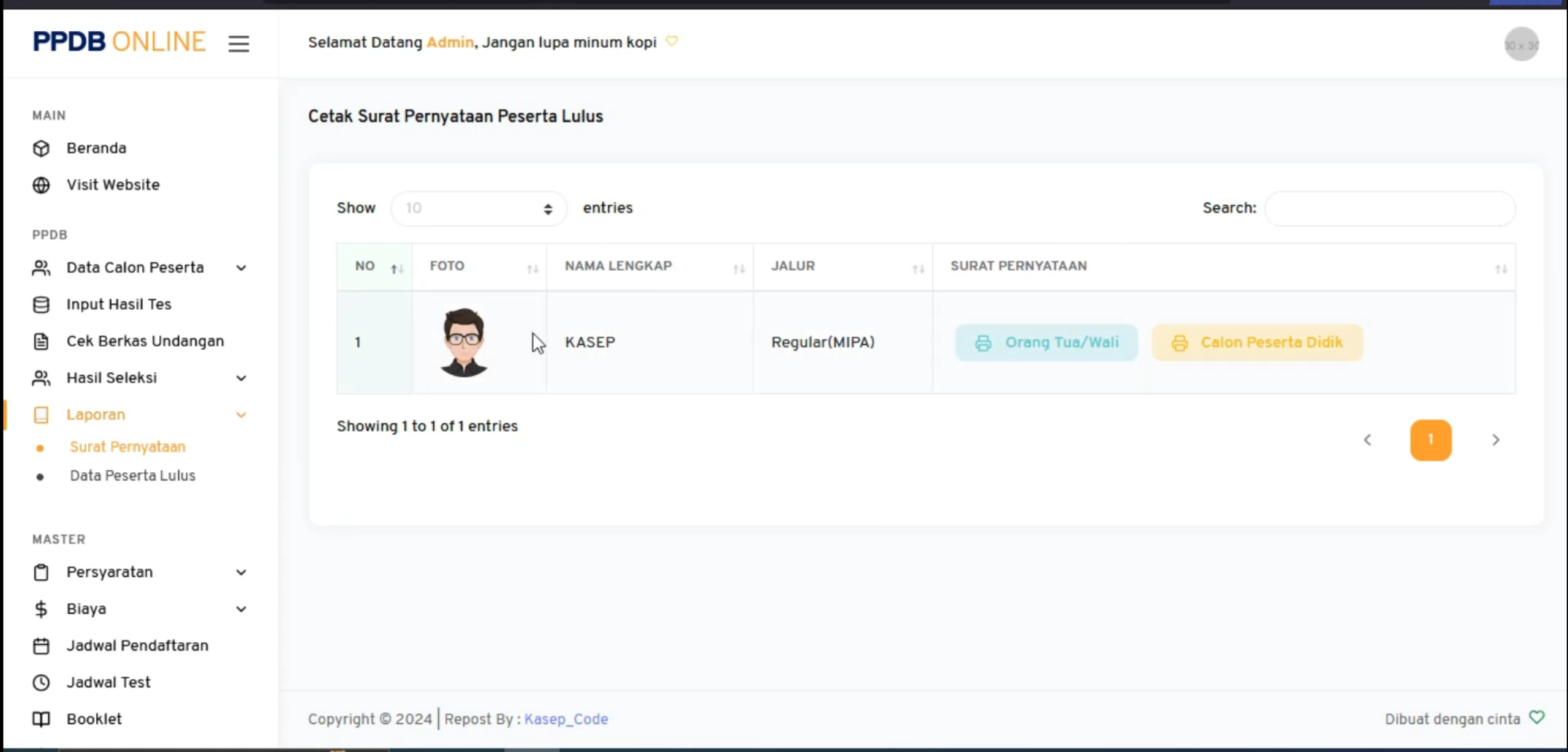Sort by the FOTO column header
Viewport: 1568px width, 752px height.
(x=479, y=266)
